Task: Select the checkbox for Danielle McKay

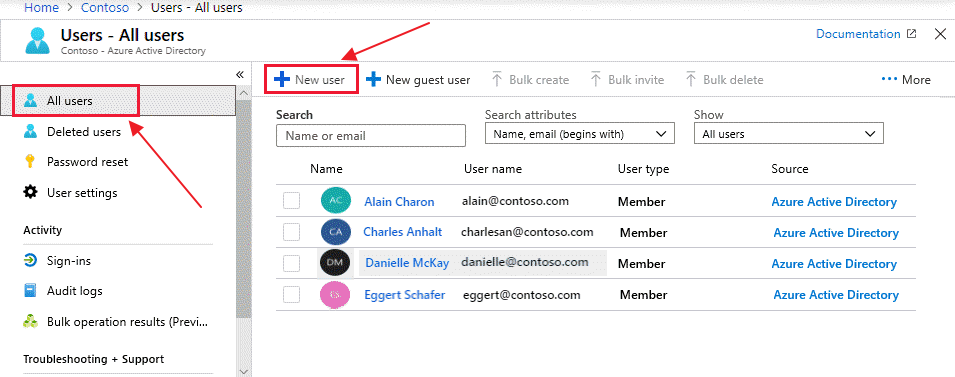Action: pos(292,263)
